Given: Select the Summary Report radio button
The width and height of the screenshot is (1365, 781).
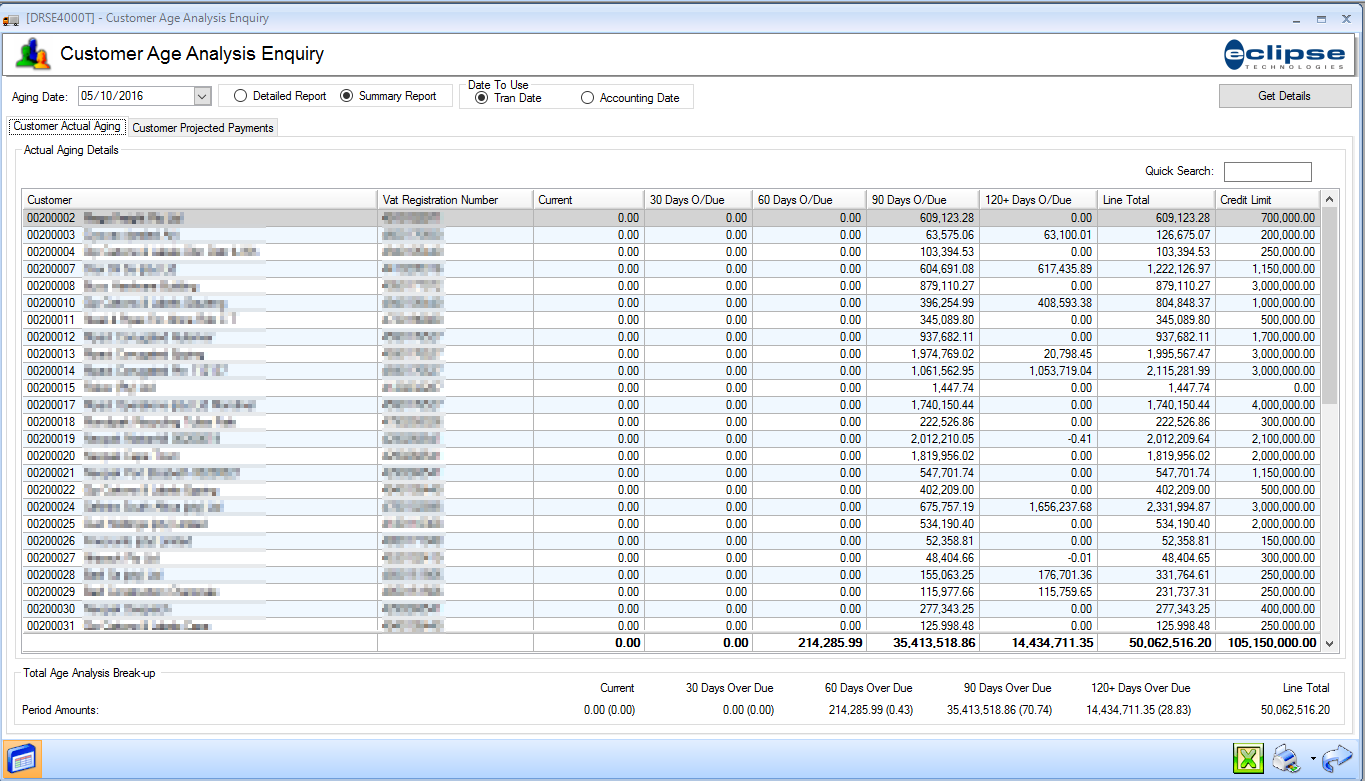Looking at the screenshot, I should pyautogui.click(x=347, y=96).
